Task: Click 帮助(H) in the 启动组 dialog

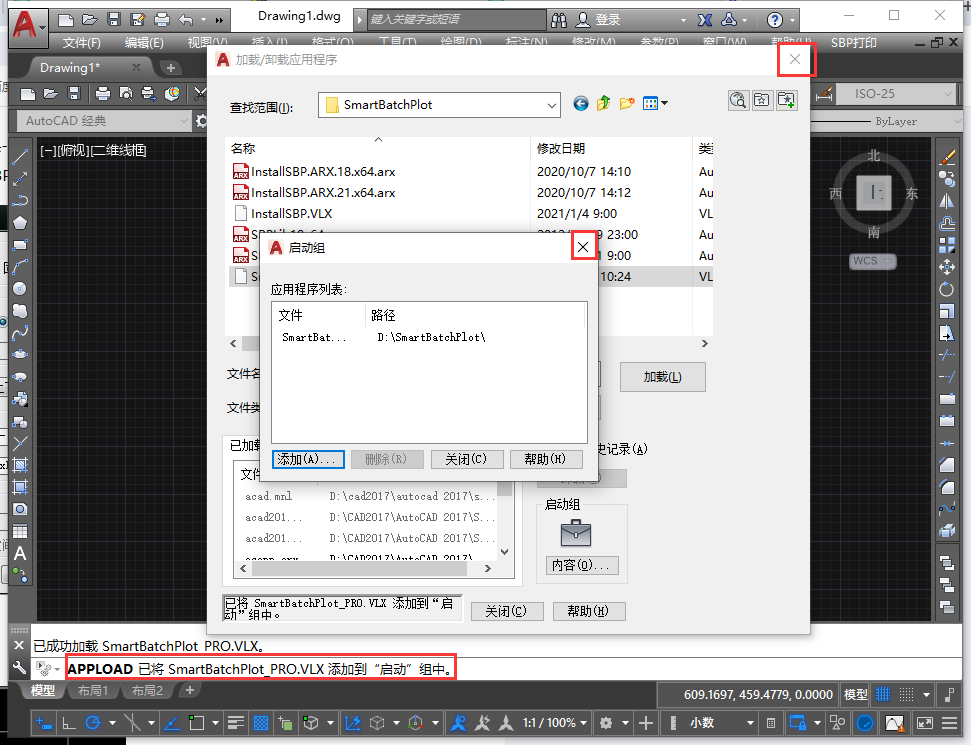Action: (546, 459)
